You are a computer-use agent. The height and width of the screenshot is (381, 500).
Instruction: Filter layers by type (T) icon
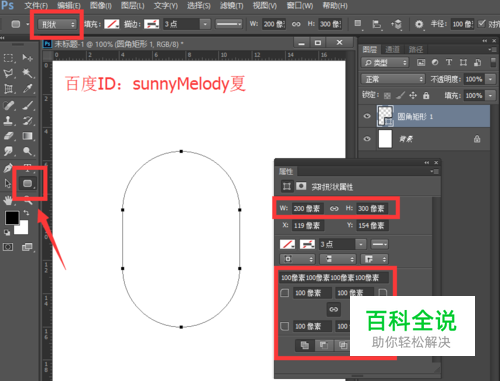[x=449, y=62]
